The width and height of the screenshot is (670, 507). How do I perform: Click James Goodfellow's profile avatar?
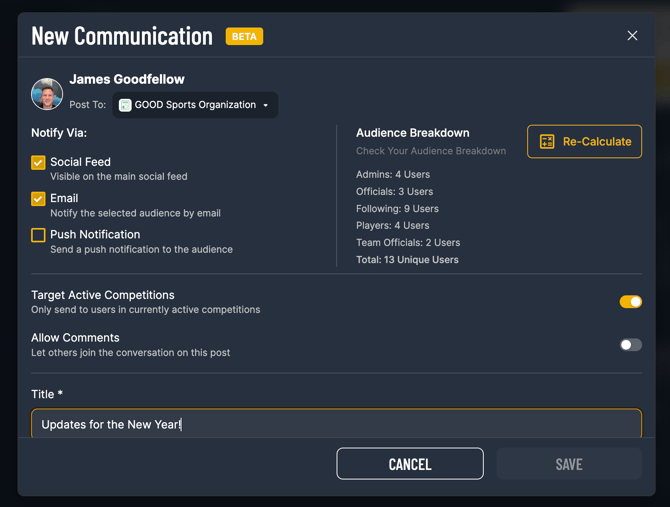47,94
